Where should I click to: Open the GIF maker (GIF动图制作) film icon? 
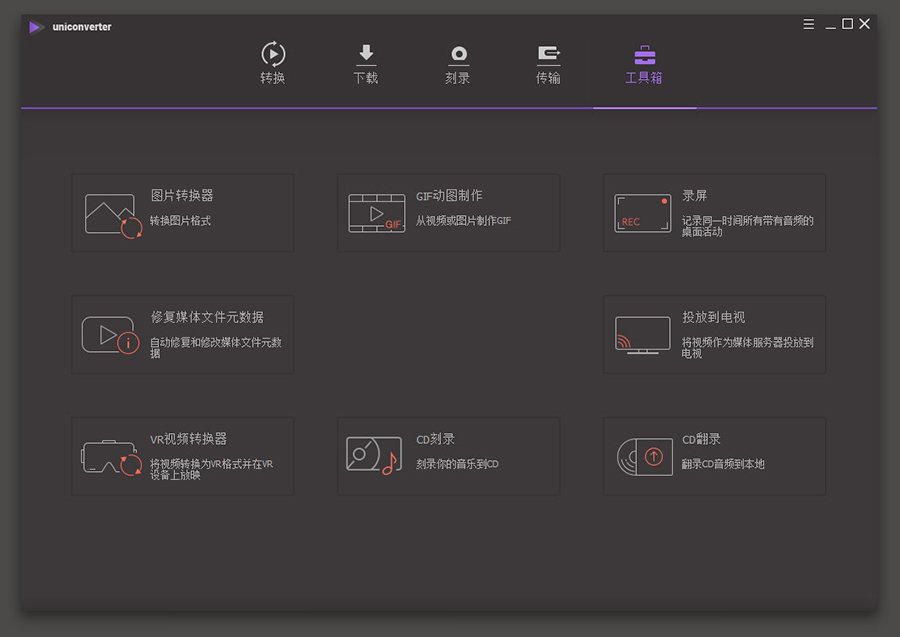tap(376, 213)
